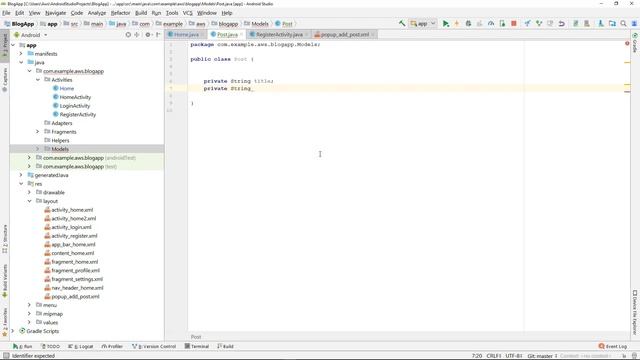Collapse all icon in Project panel header
The height and width of the screenshot is (360, 640).
pos(137,35)
